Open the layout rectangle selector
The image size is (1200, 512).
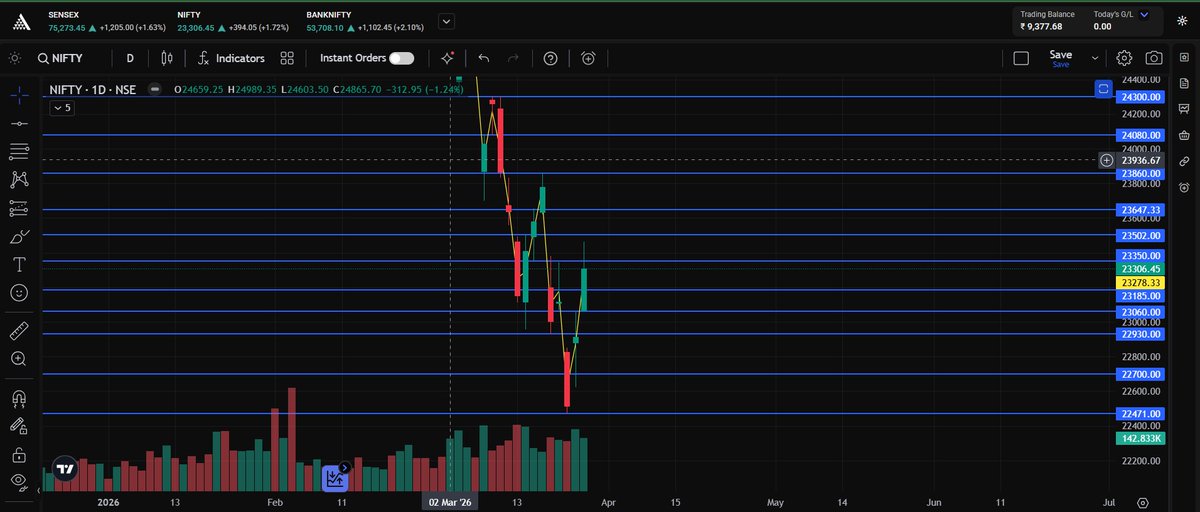(1021, 58)
